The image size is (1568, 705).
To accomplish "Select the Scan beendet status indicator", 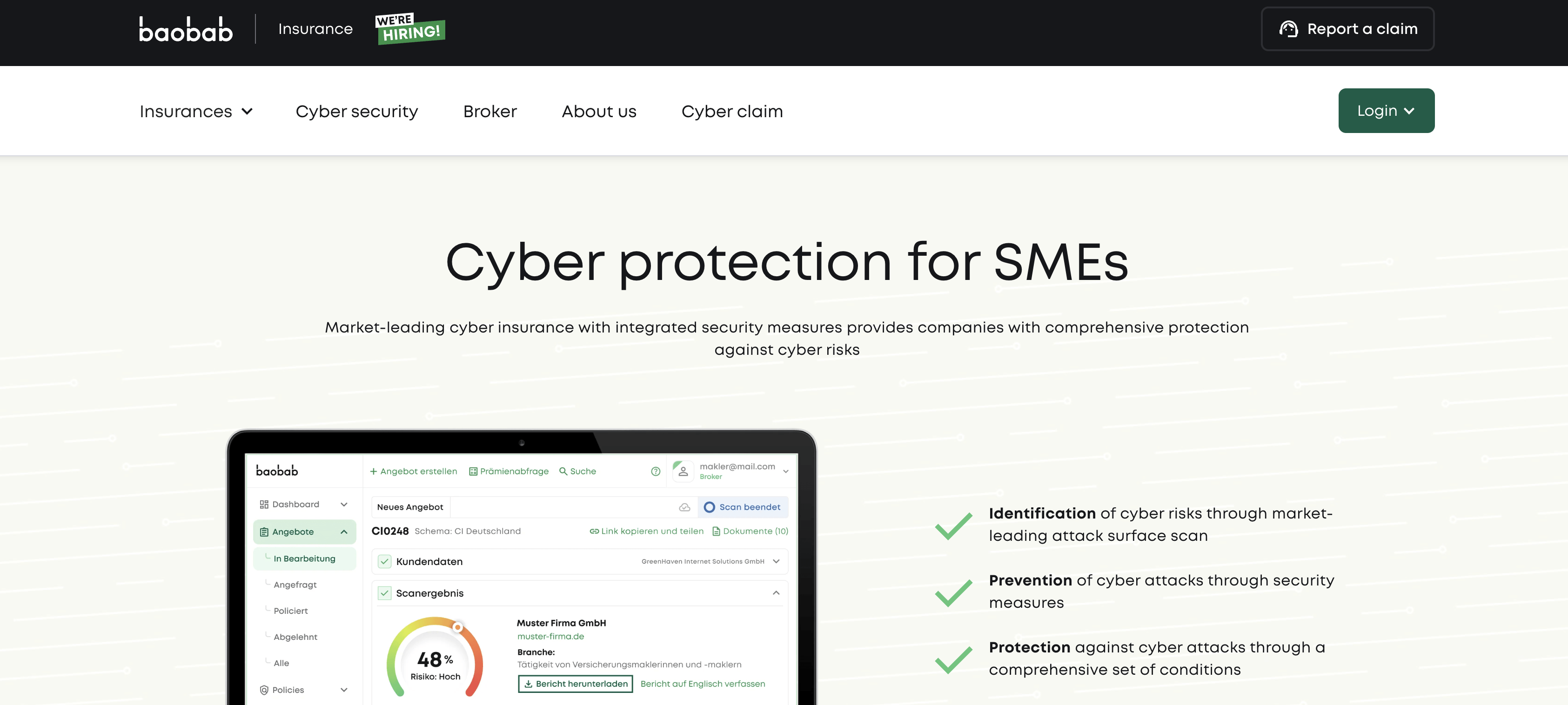I will coord(743,507).
